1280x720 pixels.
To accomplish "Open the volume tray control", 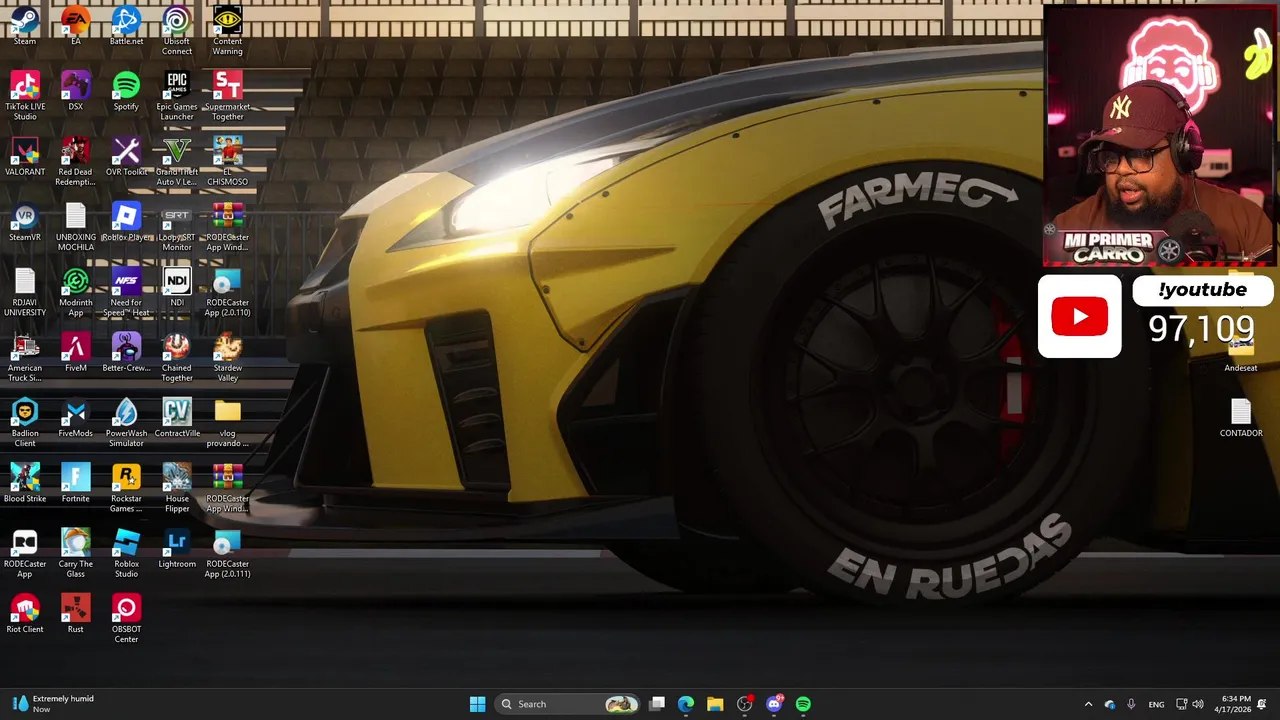I will point(1198,704).
